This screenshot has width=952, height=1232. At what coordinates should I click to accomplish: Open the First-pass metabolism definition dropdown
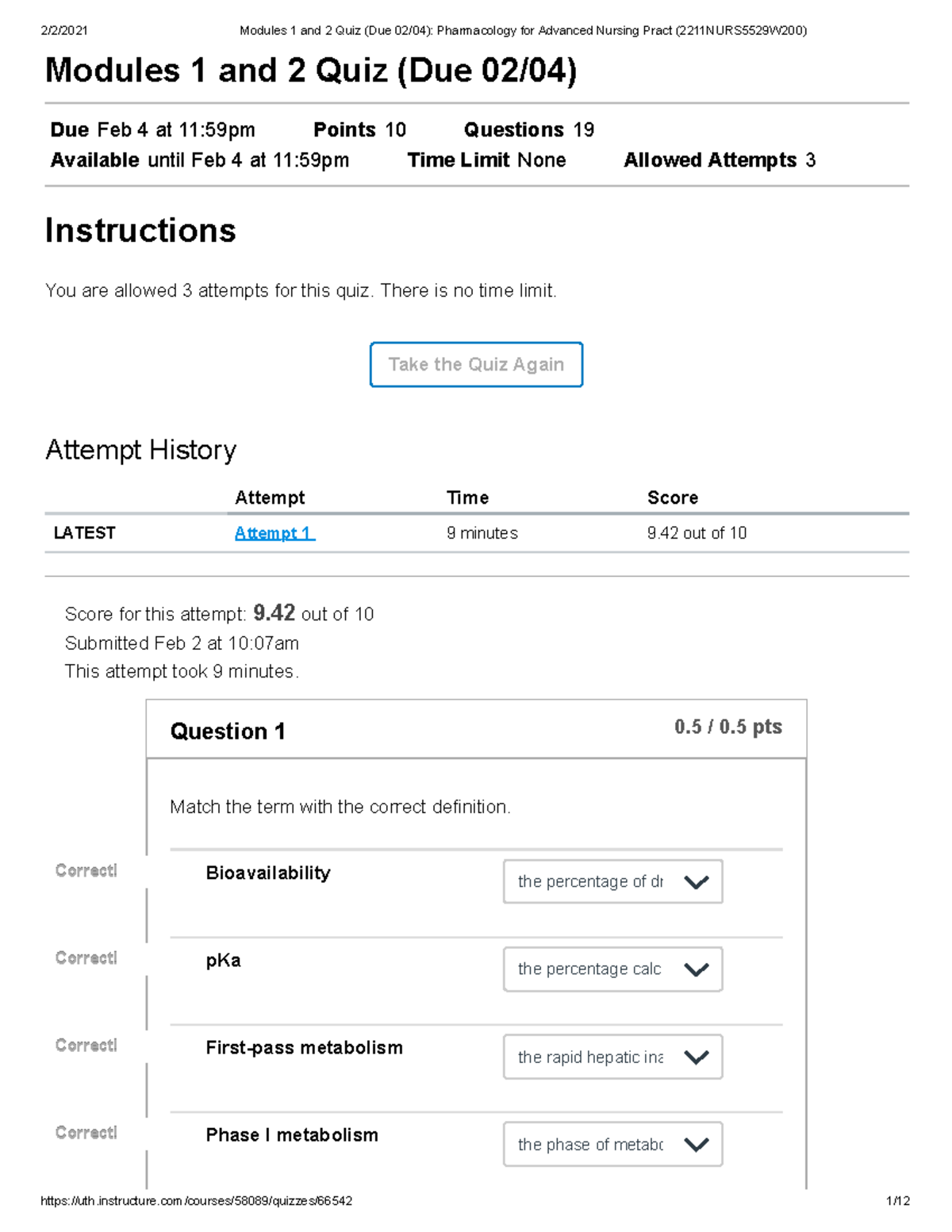(612, 1057)
